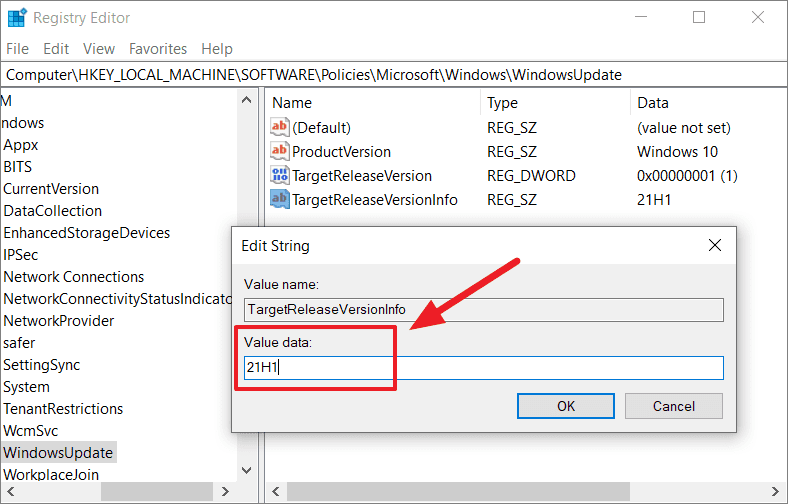Viewport: 788px width, 504px height.
Task: Click the '0x00000001 (1)' data cell
Action: point(687,176)
